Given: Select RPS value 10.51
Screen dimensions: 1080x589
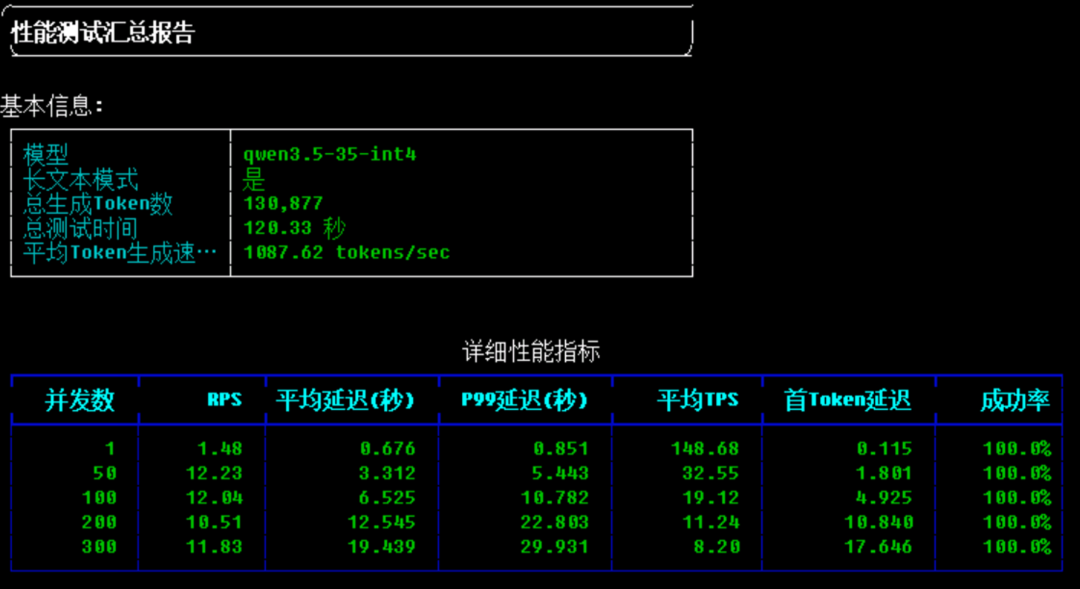Looking at the screenshot, I should coord(214,522).
